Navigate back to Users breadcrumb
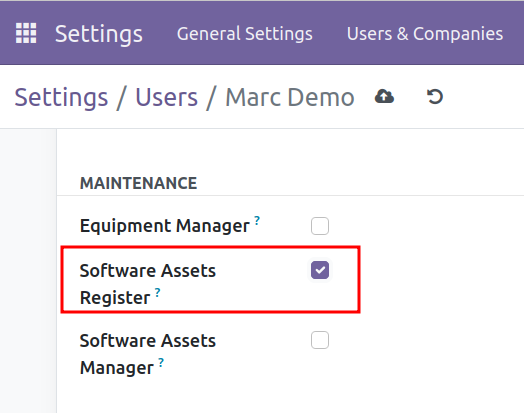524x413 pixels. pos(166,97)
